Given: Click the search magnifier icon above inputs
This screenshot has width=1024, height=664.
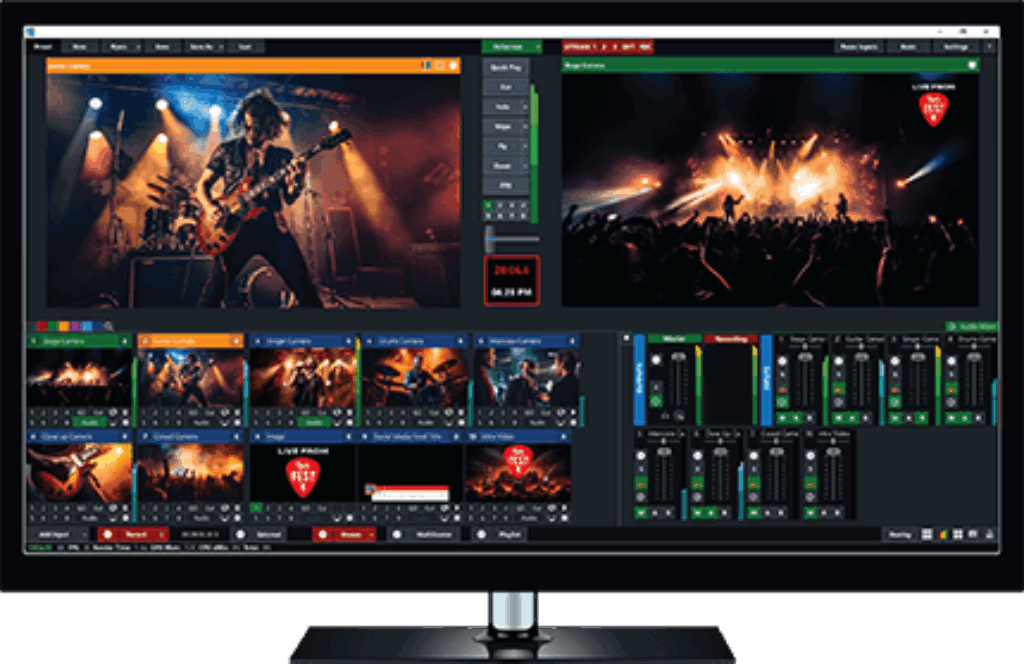Looking at the screenshot, I should click(x=108, y=326).
